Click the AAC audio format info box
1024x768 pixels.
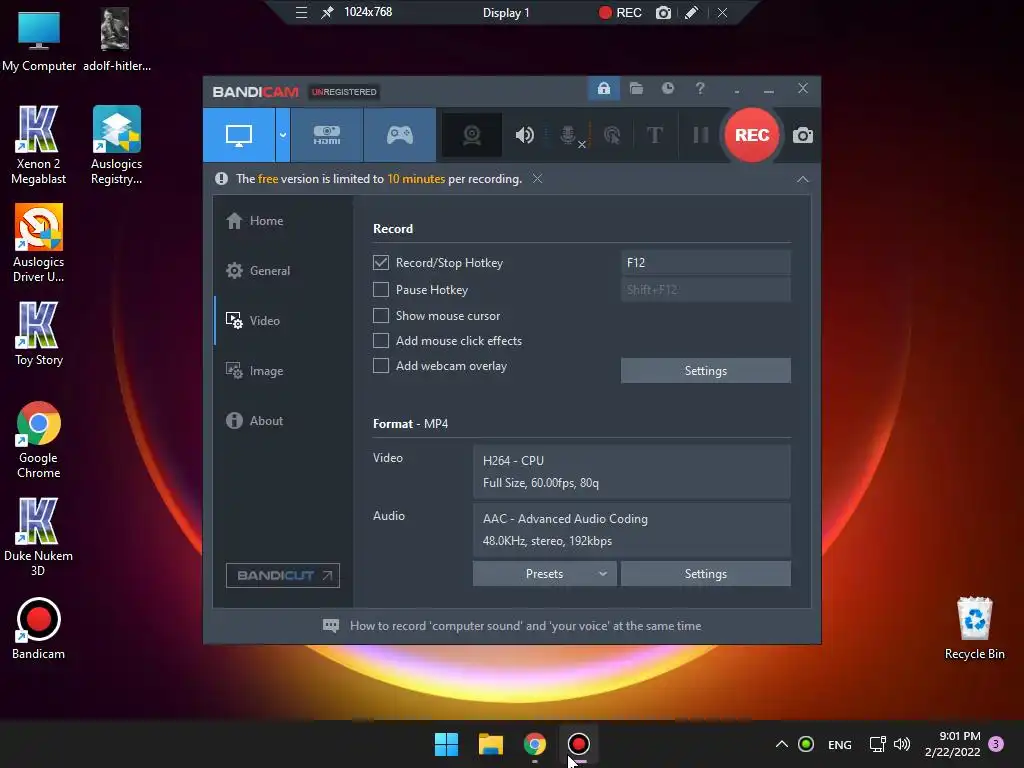632,530
